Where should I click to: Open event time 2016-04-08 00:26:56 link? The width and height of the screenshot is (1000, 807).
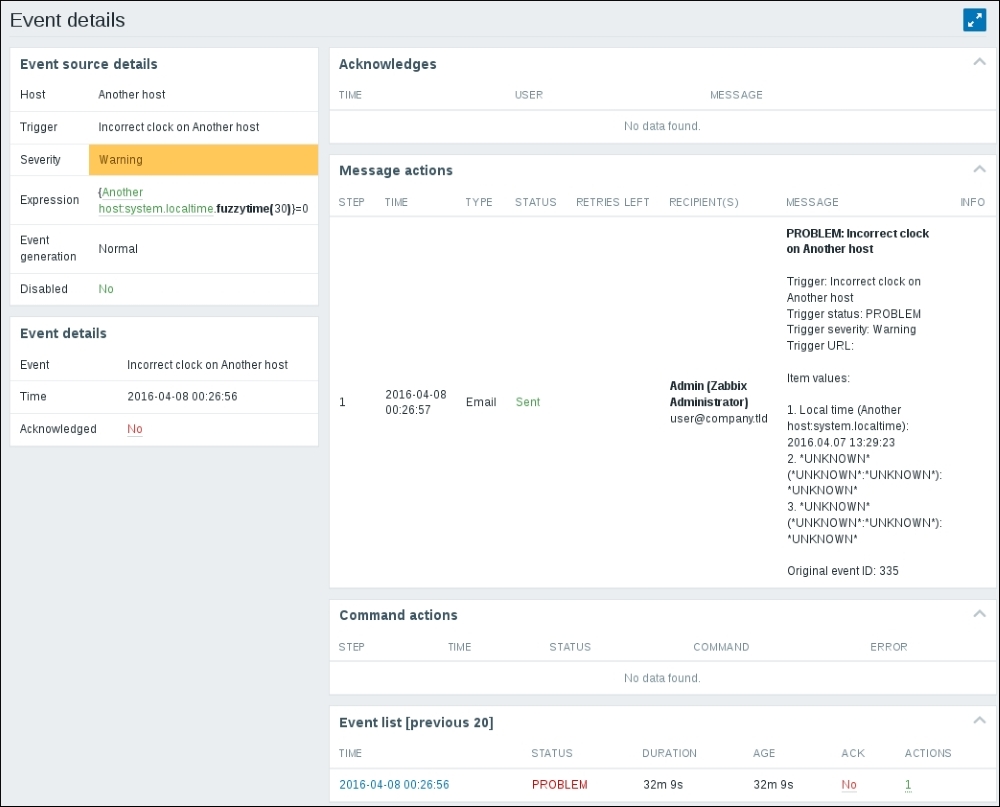click(394, 785)
